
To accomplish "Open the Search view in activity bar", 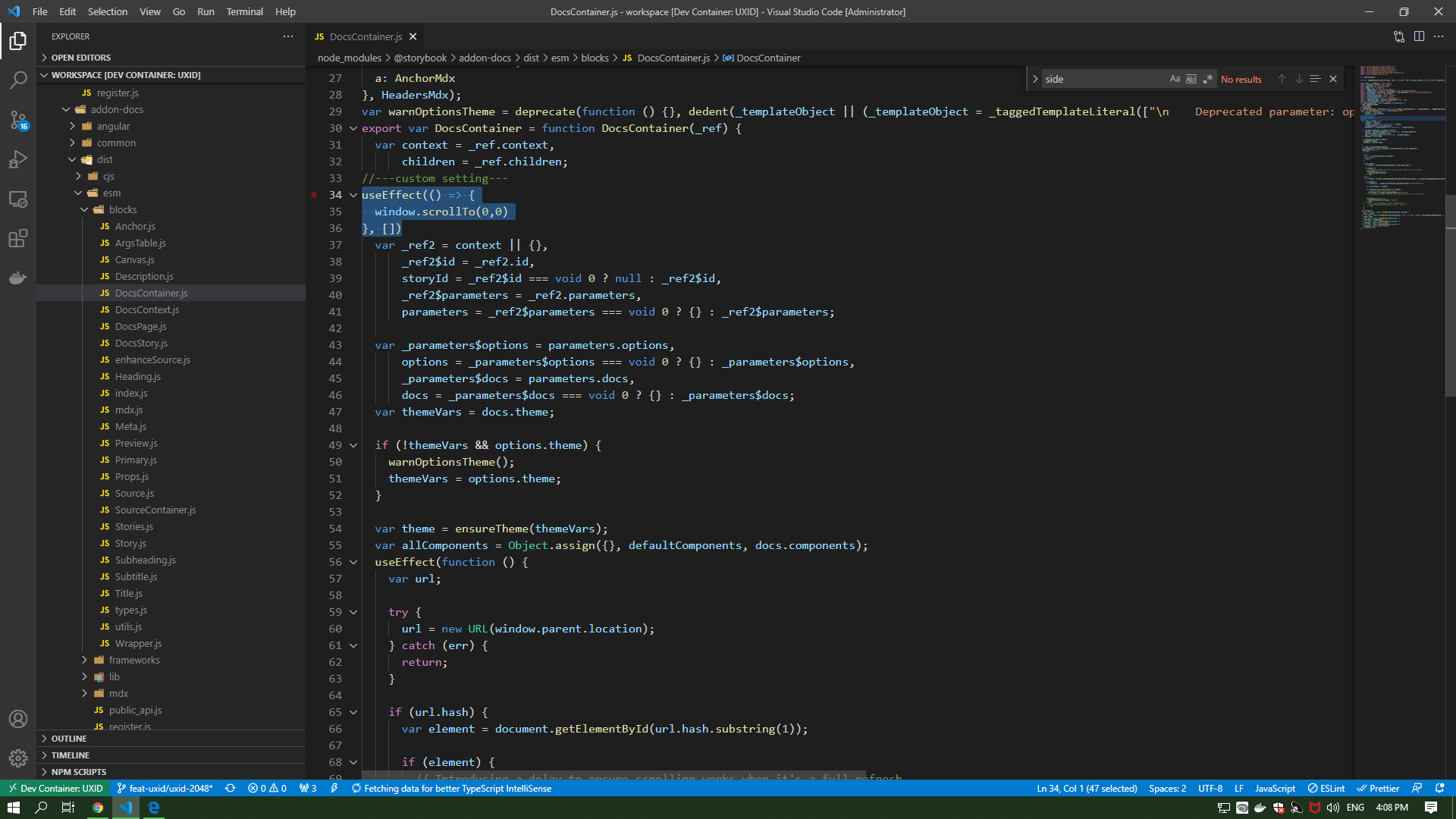I will pyautogui.click(x=18, y=80).
